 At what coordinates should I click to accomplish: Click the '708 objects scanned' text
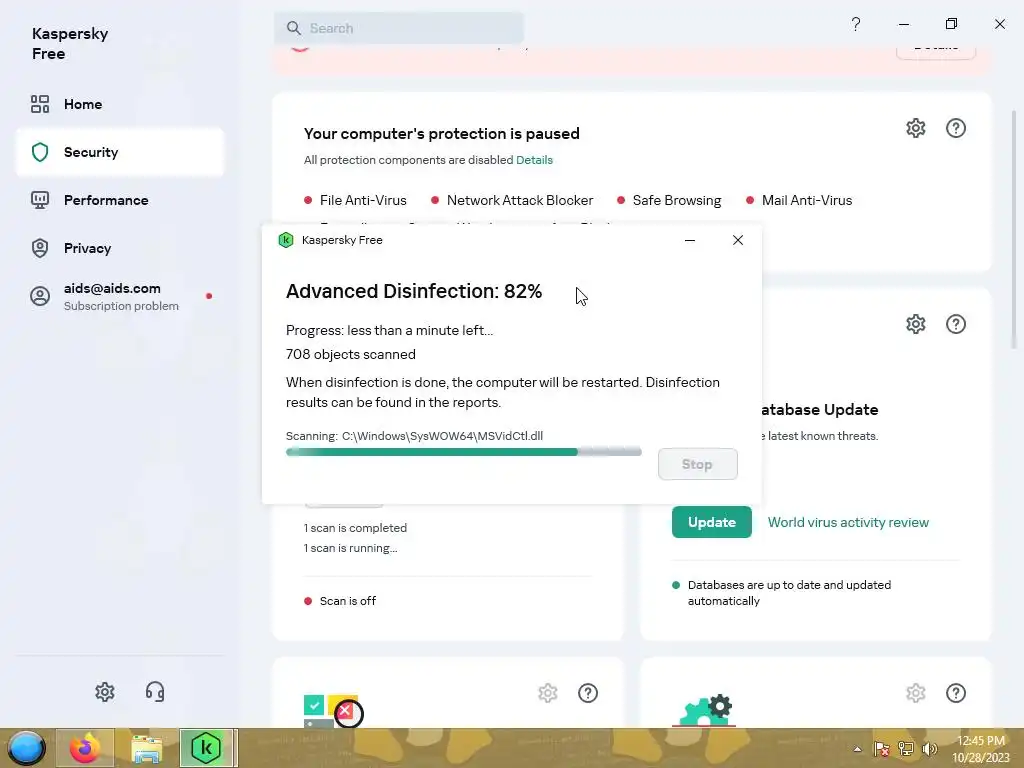point(351,355)
